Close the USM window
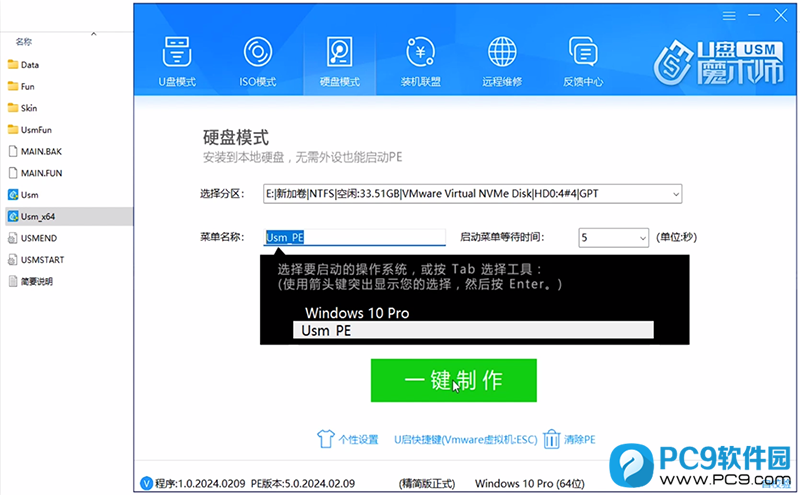 pos(781,15)
